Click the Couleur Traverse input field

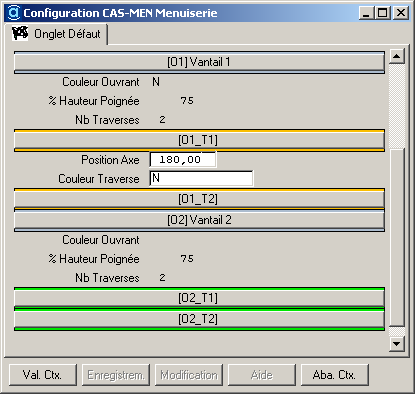(201, 178)
